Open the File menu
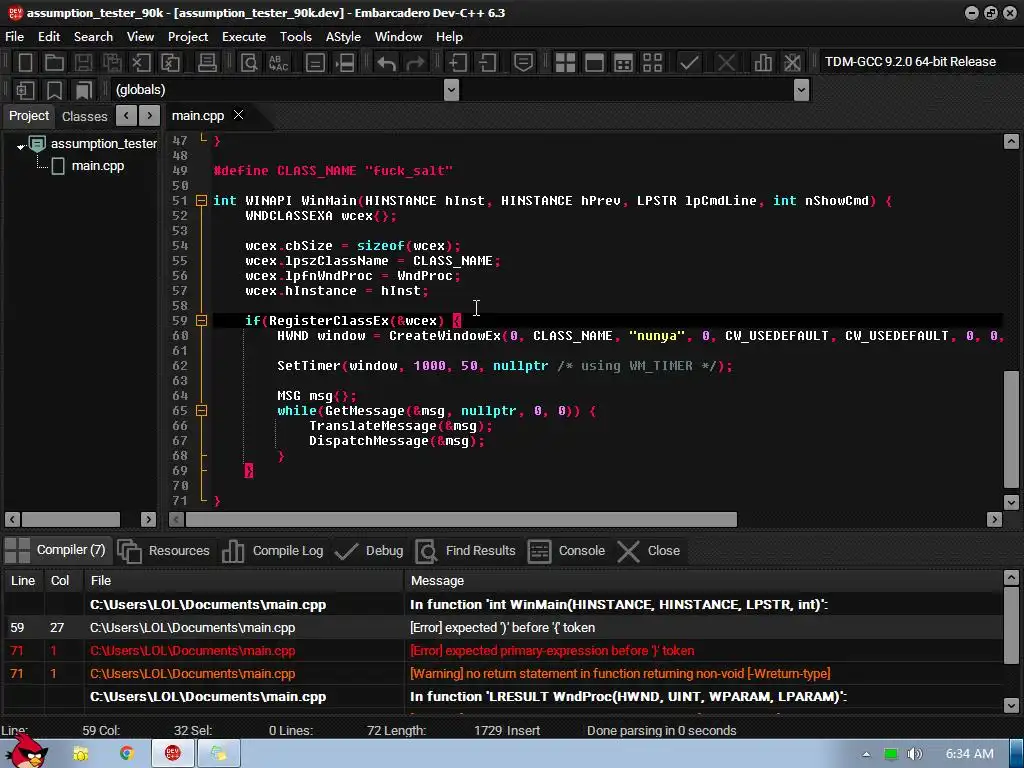This screenshot has width=1024, height=768. click(x=14, y=37)
